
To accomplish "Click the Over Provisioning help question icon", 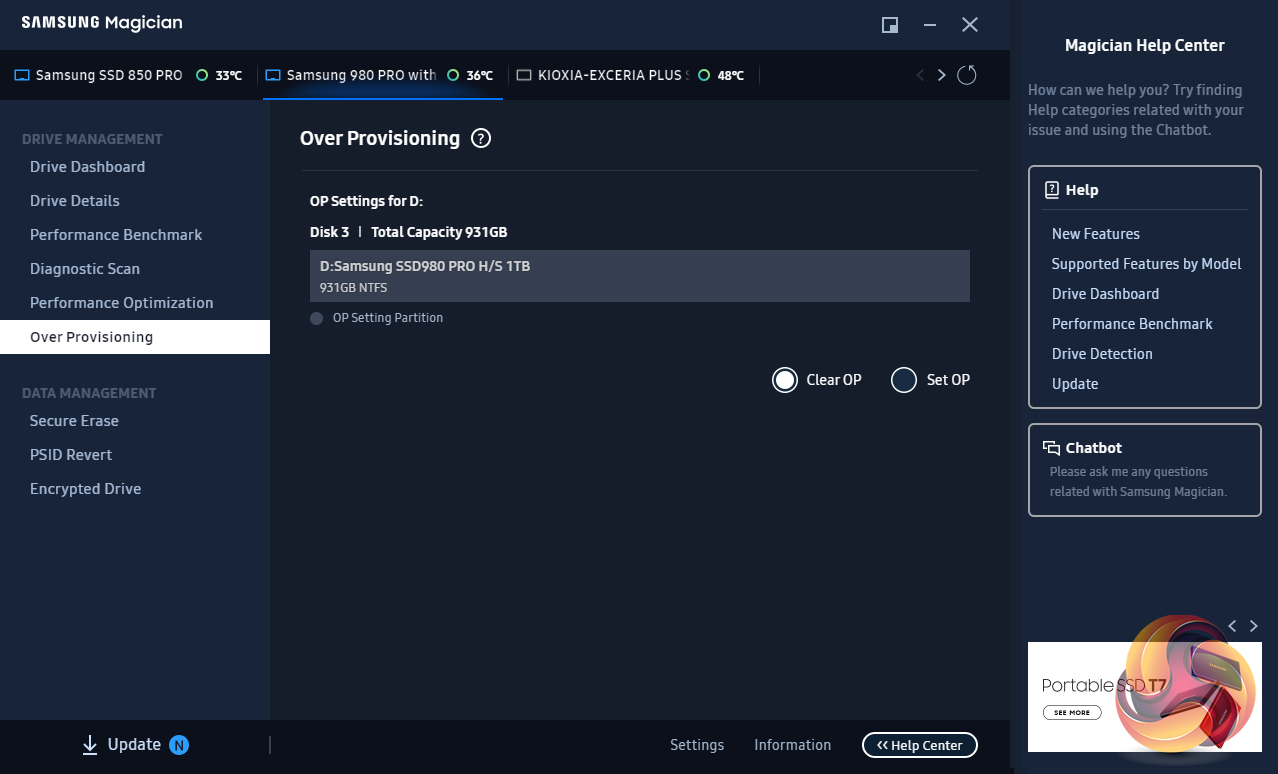I will (x=481, y=139).
